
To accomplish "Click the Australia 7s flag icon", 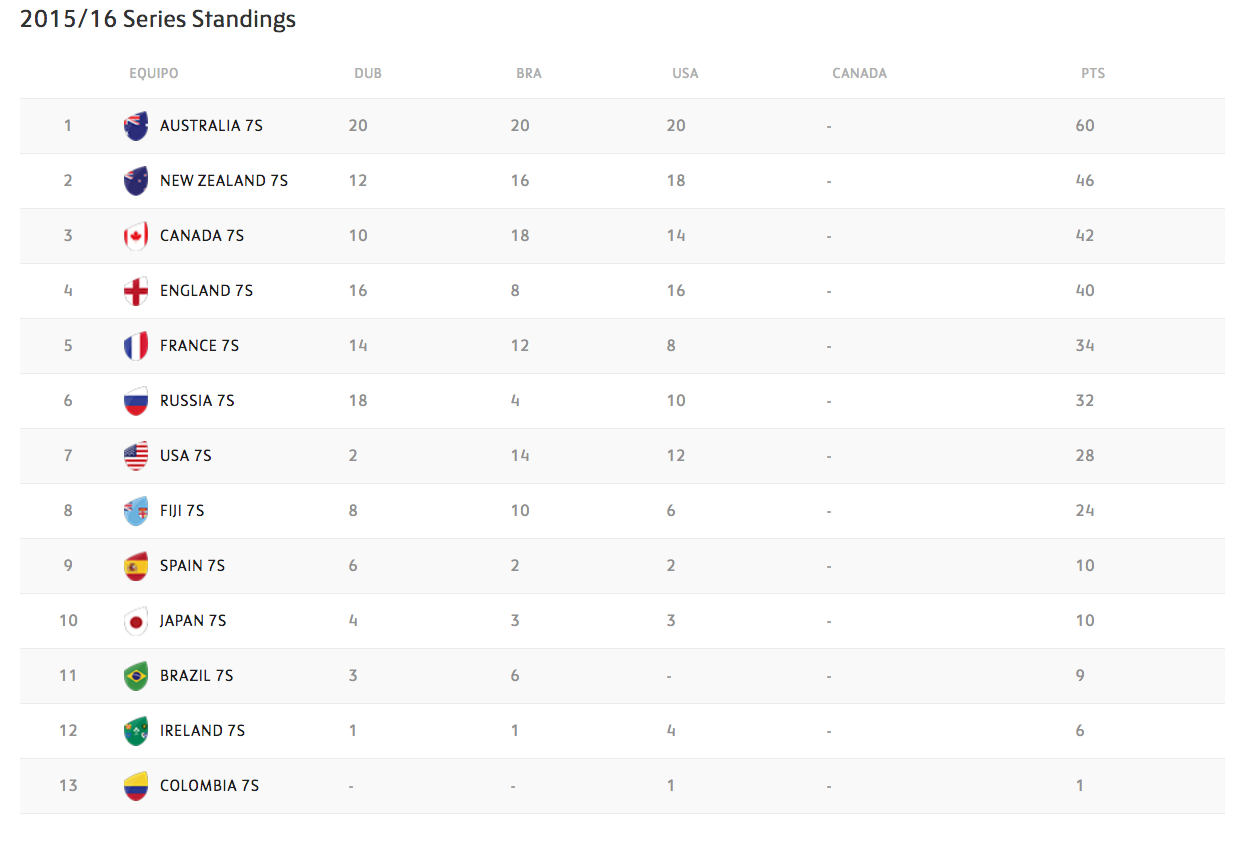I will pyautogui.click(x=136, y=126).
